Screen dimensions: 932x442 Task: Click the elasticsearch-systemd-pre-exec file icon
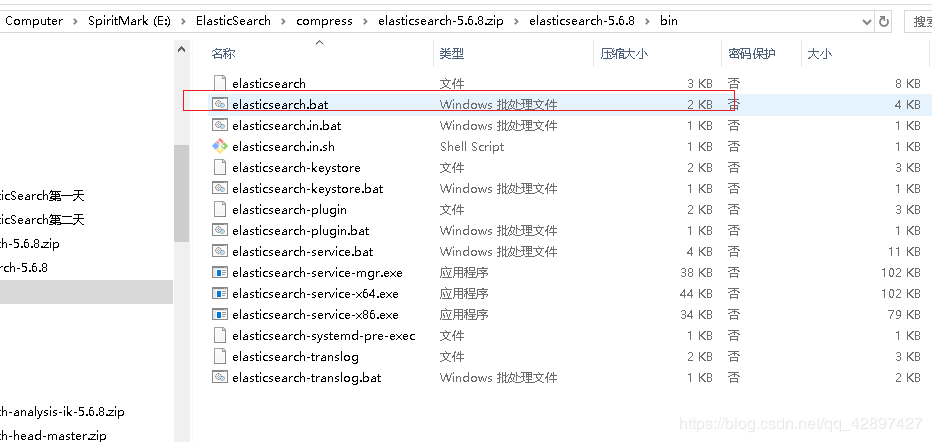(x=220, y=336)
